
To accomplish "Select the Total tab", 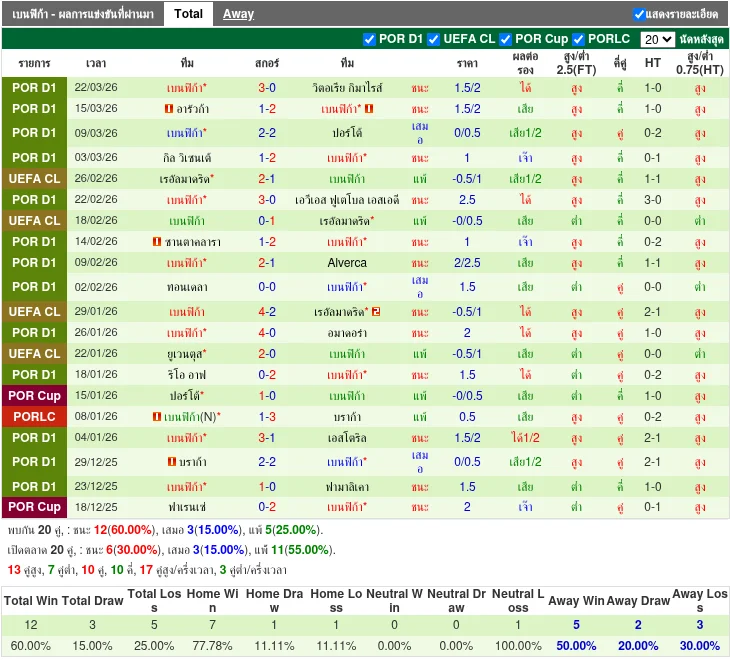I will [188, 14].
